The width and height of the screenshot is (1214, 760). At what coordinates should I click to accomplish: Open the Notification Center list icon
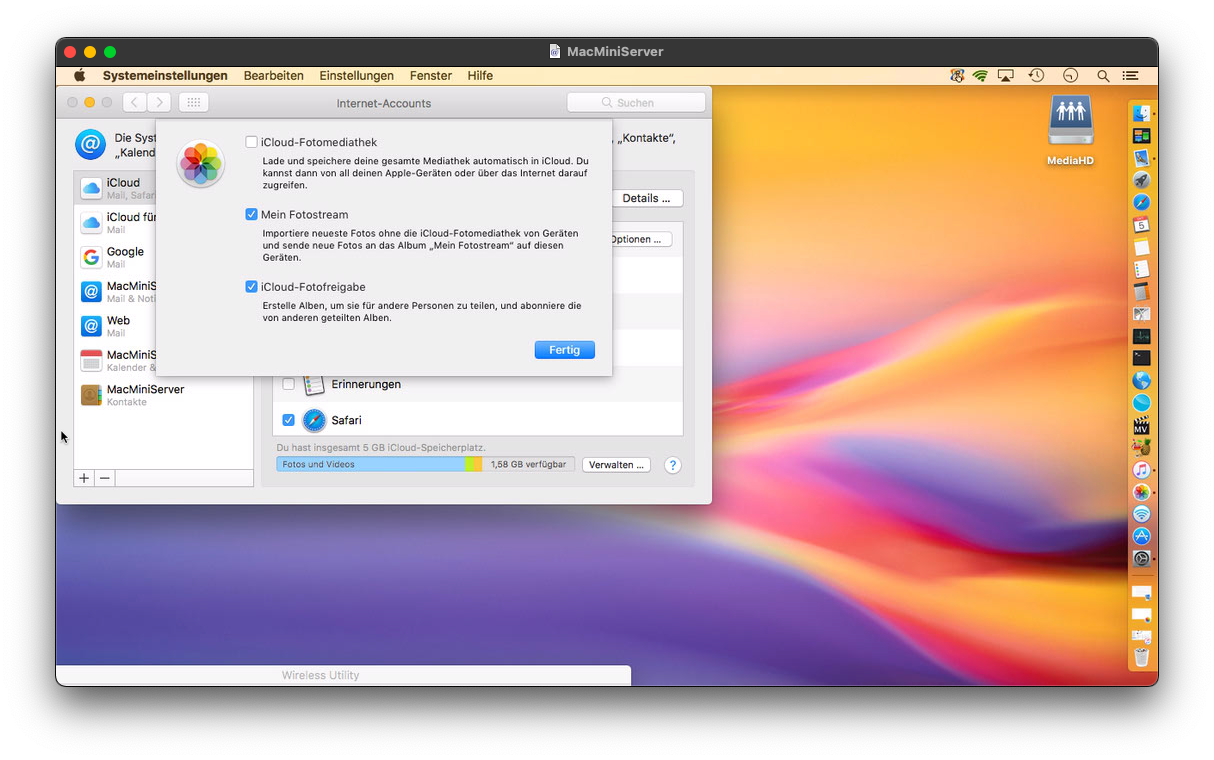click(x=1131, y=76)
